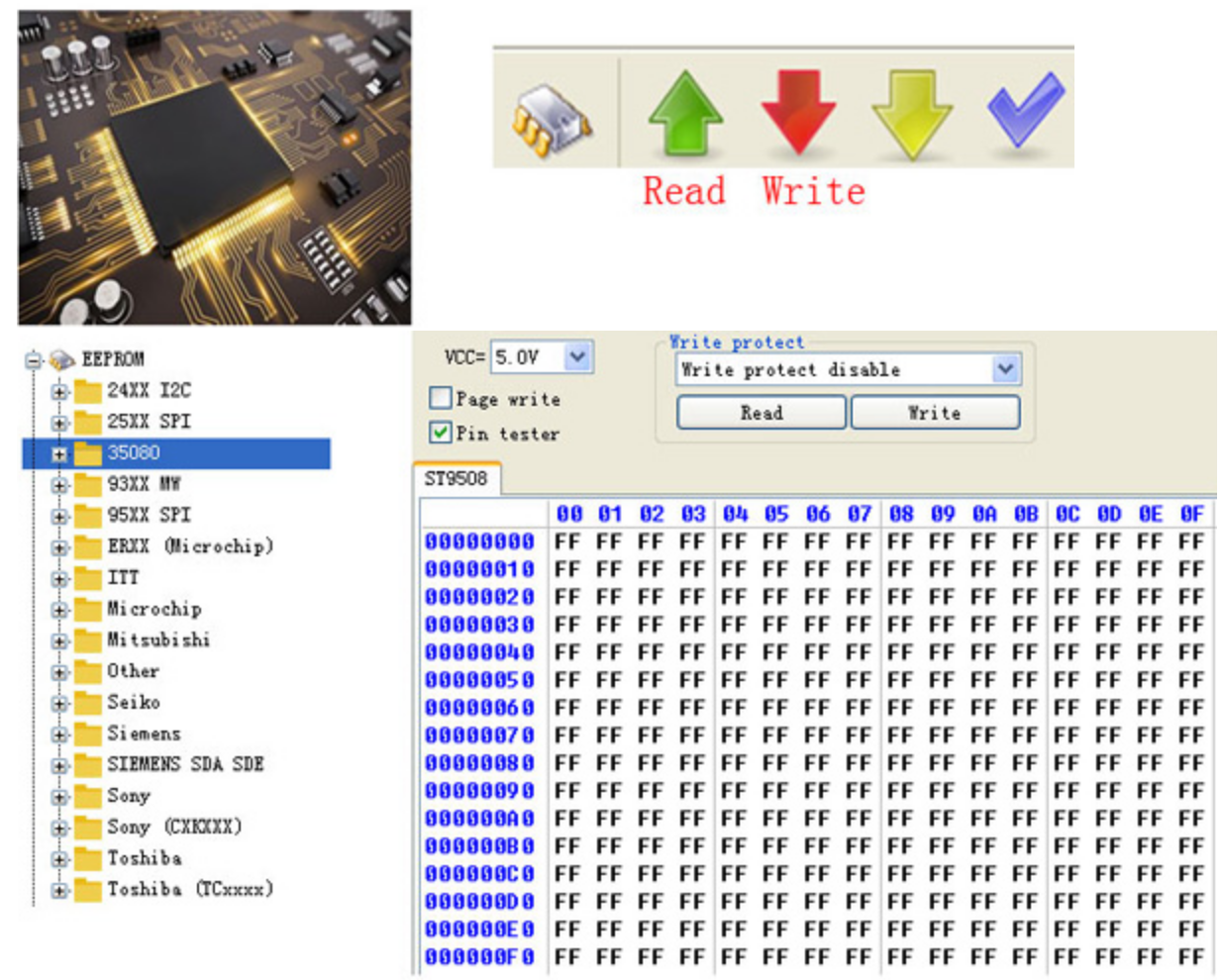
Task: Click the 95XX SPI folder icon
Action: [x=88, y=516]
